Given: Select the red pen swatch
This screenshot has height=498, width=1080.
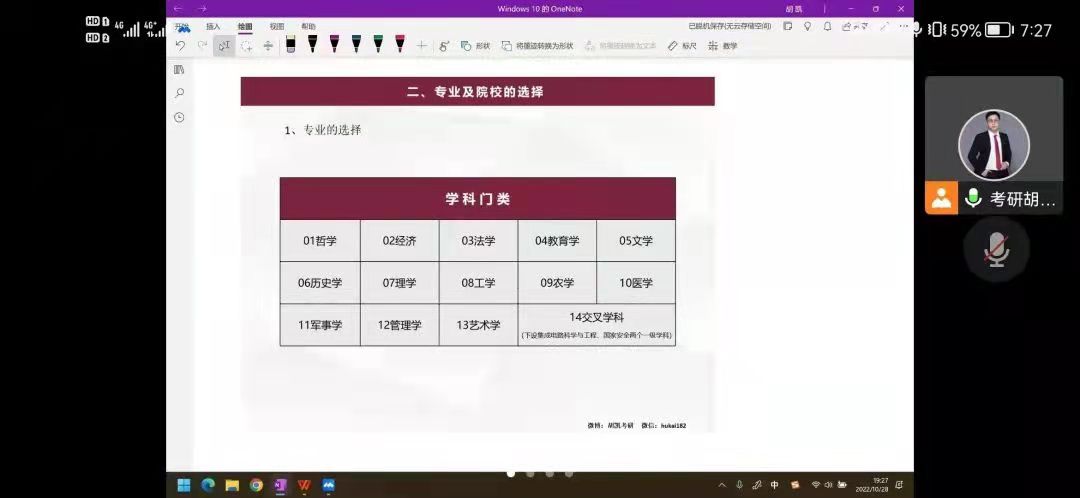Looking at the screenshot, I should click(400, 45).
